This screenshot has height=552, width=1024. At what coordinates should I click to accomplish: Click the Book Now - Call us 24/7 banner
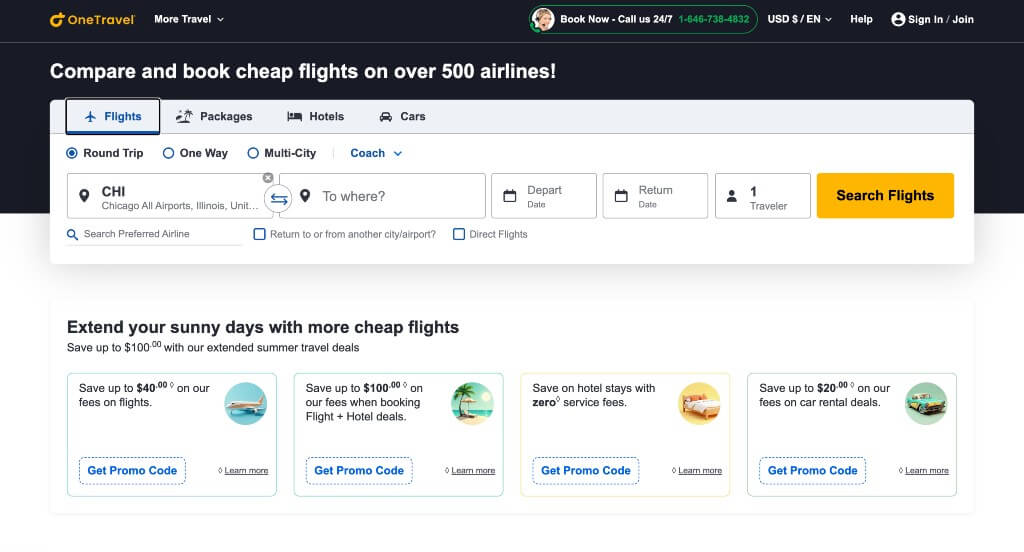(643, 20)
